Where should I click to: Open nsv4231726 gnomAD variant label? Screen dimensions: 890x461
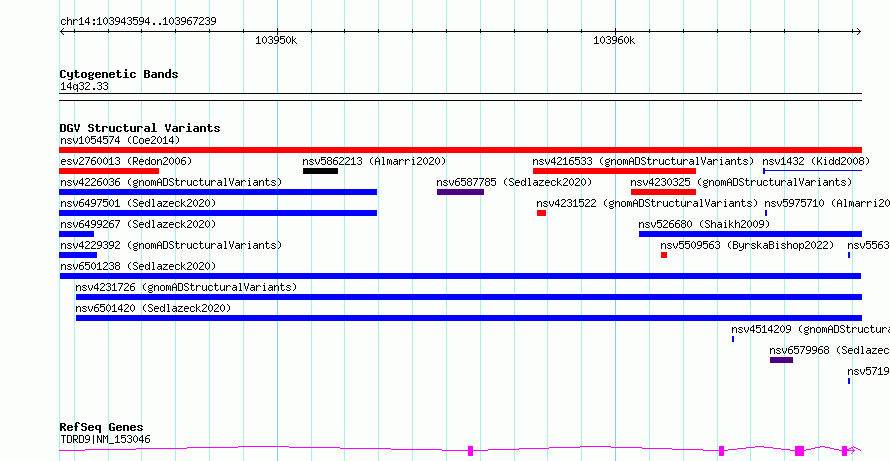(x=186, y=287)
